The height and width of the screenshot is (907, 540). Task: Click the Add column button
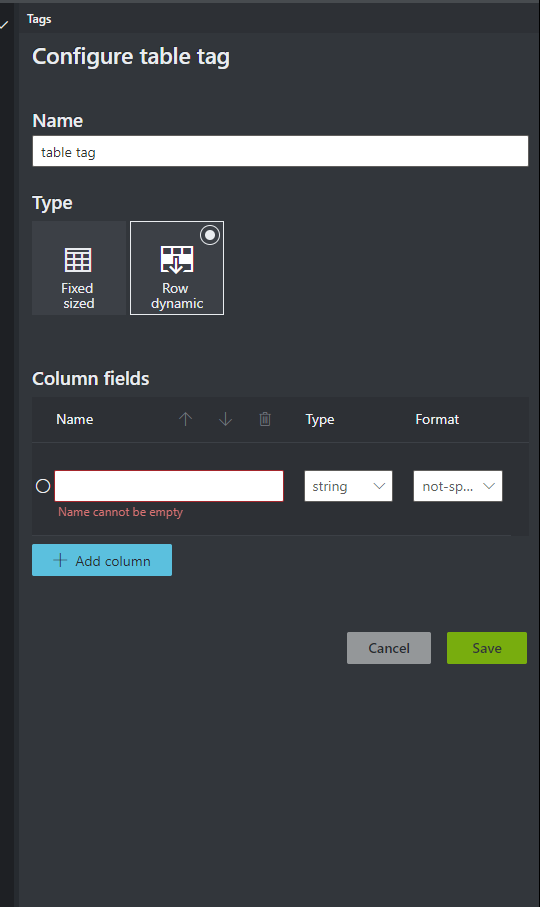pos(102,560)
